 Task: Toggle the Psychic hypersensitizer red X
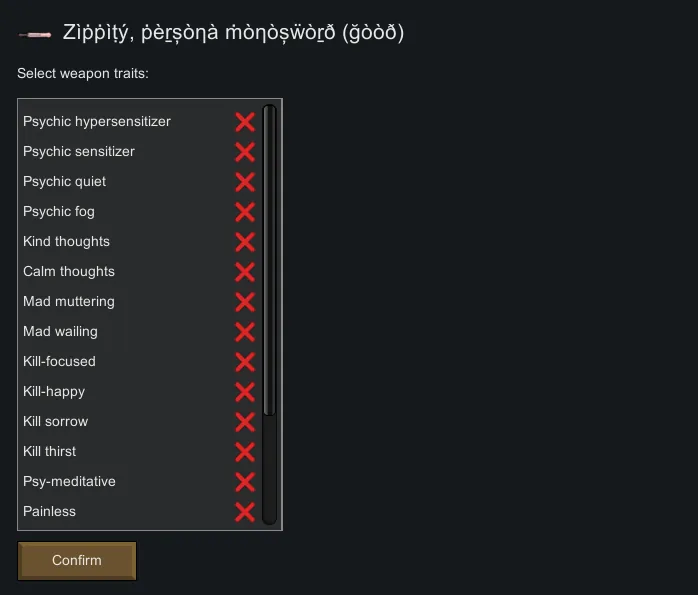click(245, 122)
